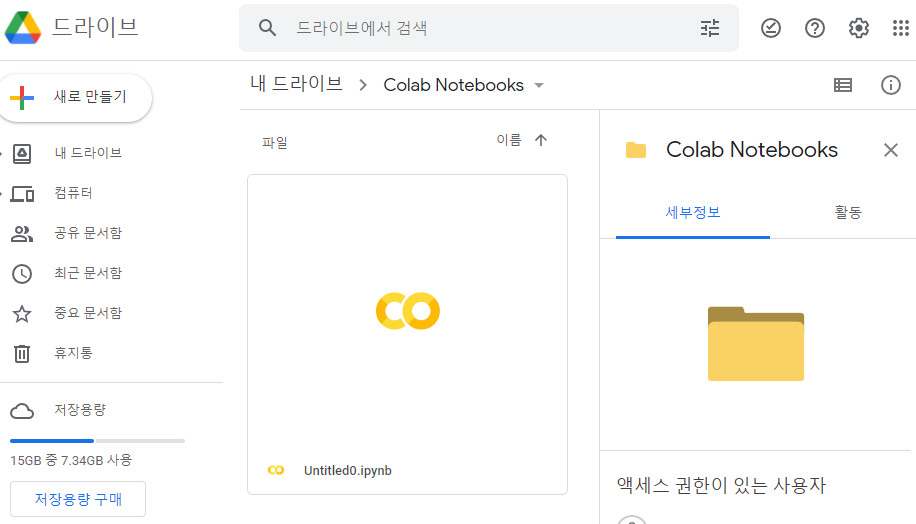916x524 pixels.
Task: Open the 이름 sort field dropdown
Action: 509,140
